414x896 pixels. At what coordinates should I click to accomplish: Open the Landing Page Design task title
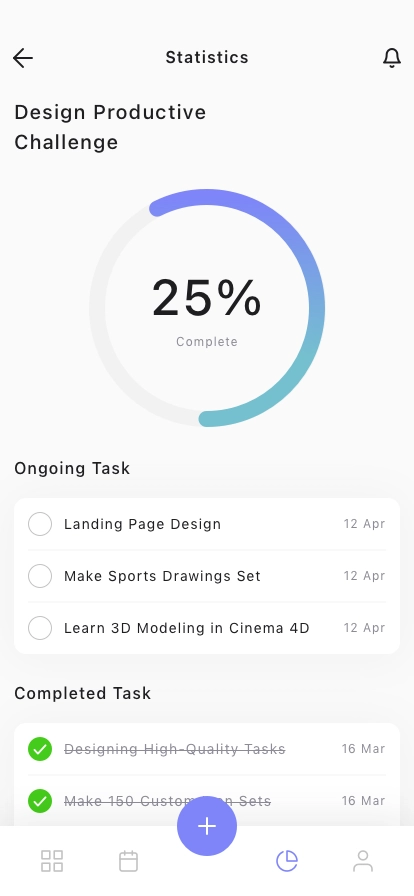coord(142,524)
